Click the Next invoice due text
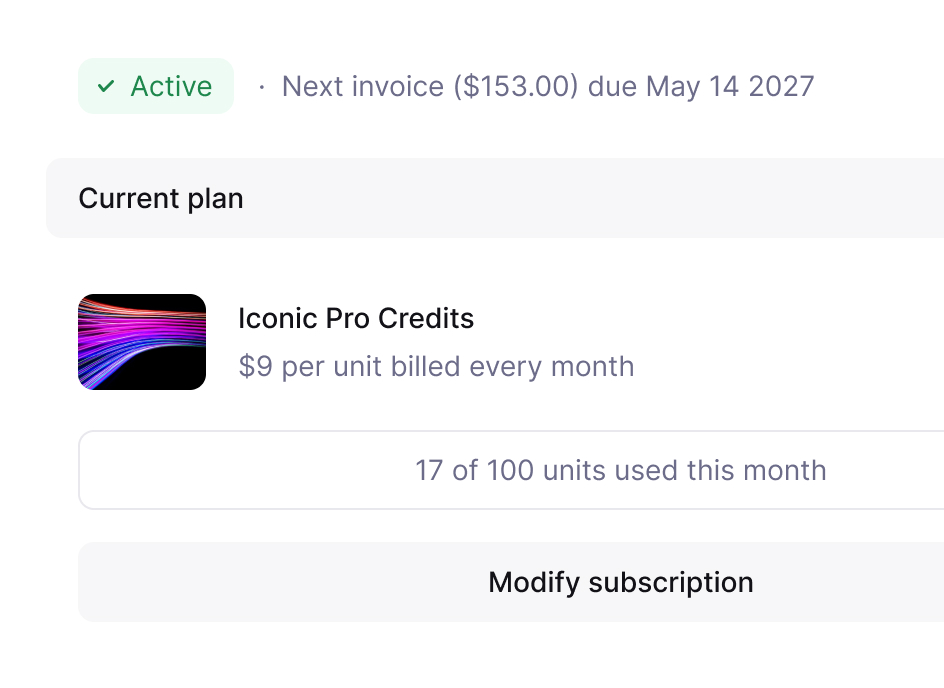 (548, 86)
